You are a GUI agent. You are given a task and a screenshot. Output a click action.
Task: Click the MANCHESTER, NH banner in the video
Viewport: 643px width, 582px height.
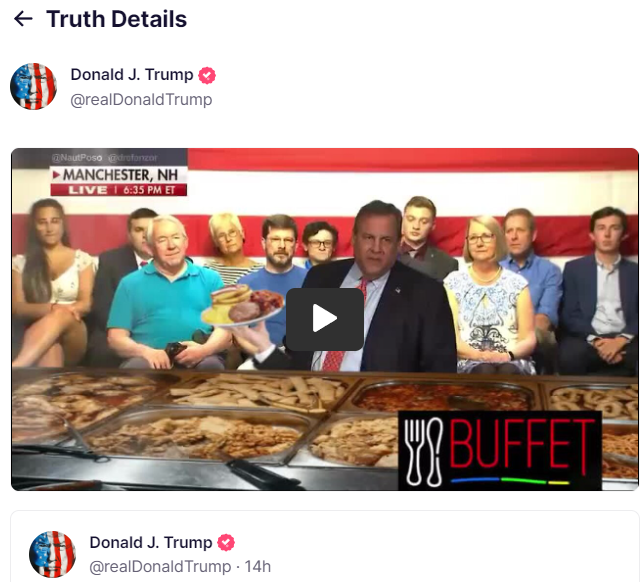(119, 175)
